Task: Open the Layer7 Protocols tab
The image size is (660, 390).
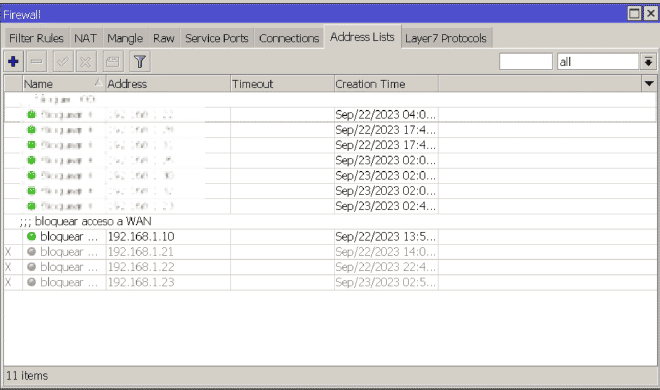Action: click(446, 38)
